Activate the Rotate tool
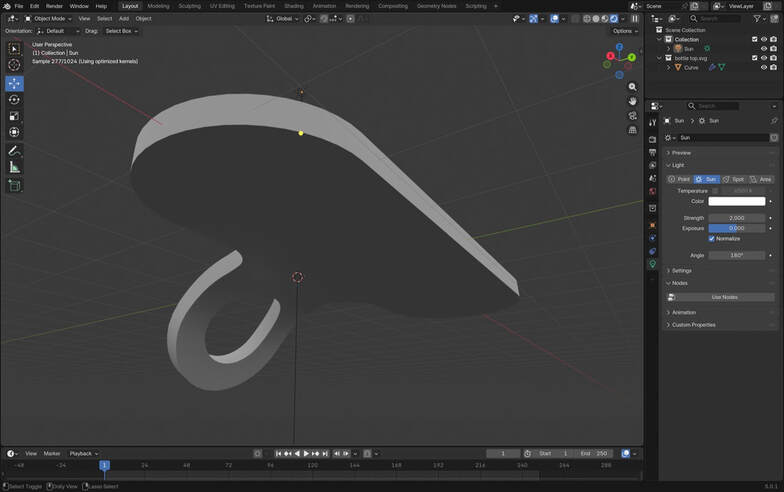The height and width of the screenshot is (492, 784). pyautogui.click(x=14, y=100)
